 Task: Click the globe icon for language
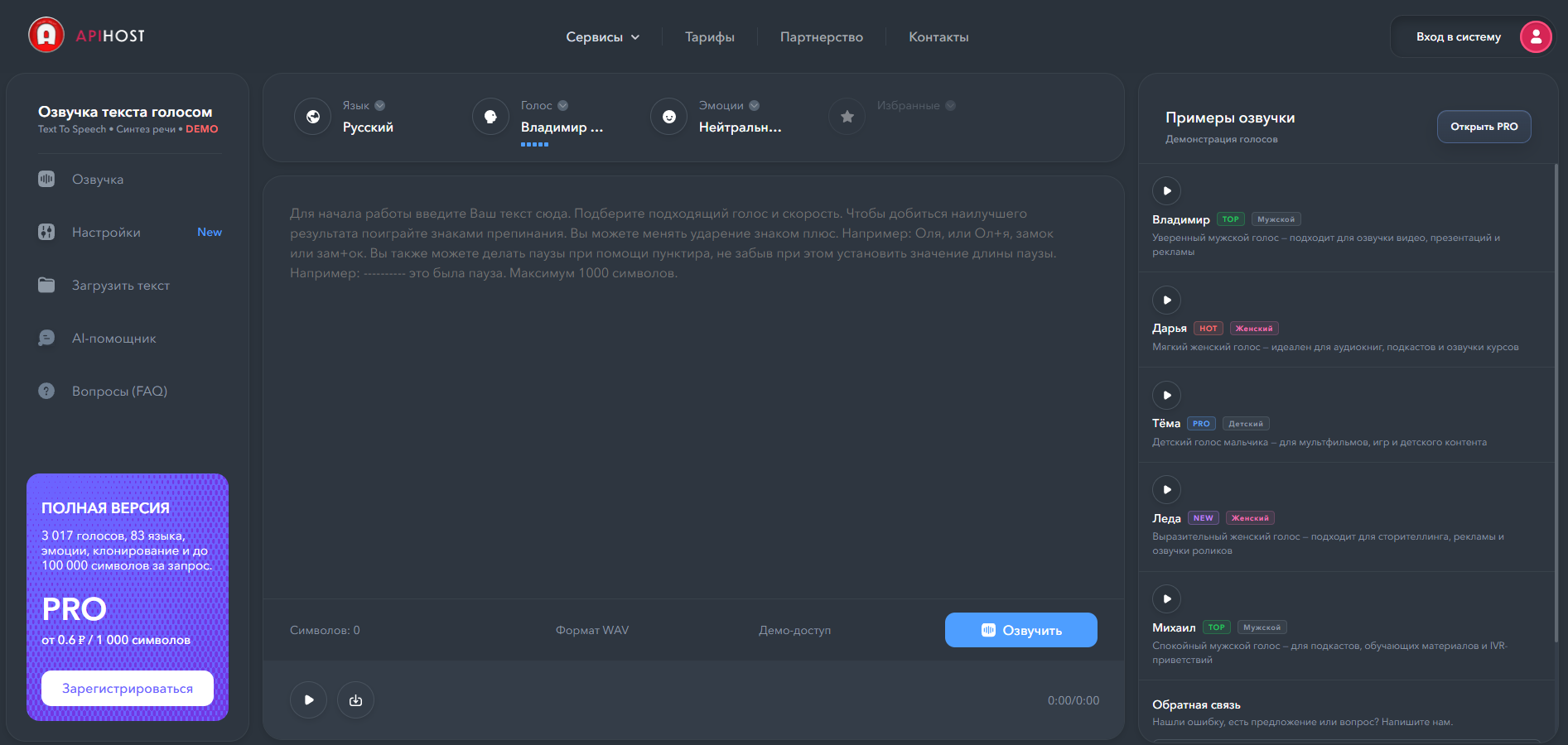tap(313, 117)
